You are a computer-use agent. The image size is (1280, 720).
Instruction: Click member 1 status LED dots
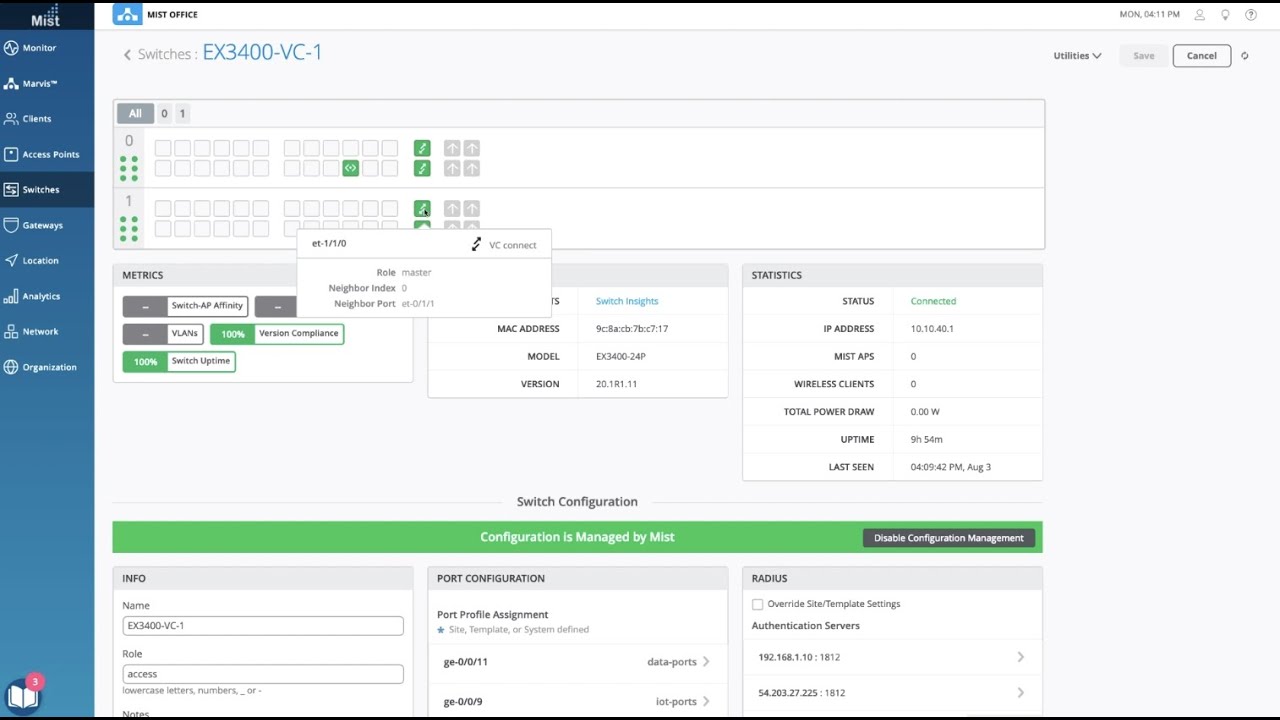click(129, 229)
